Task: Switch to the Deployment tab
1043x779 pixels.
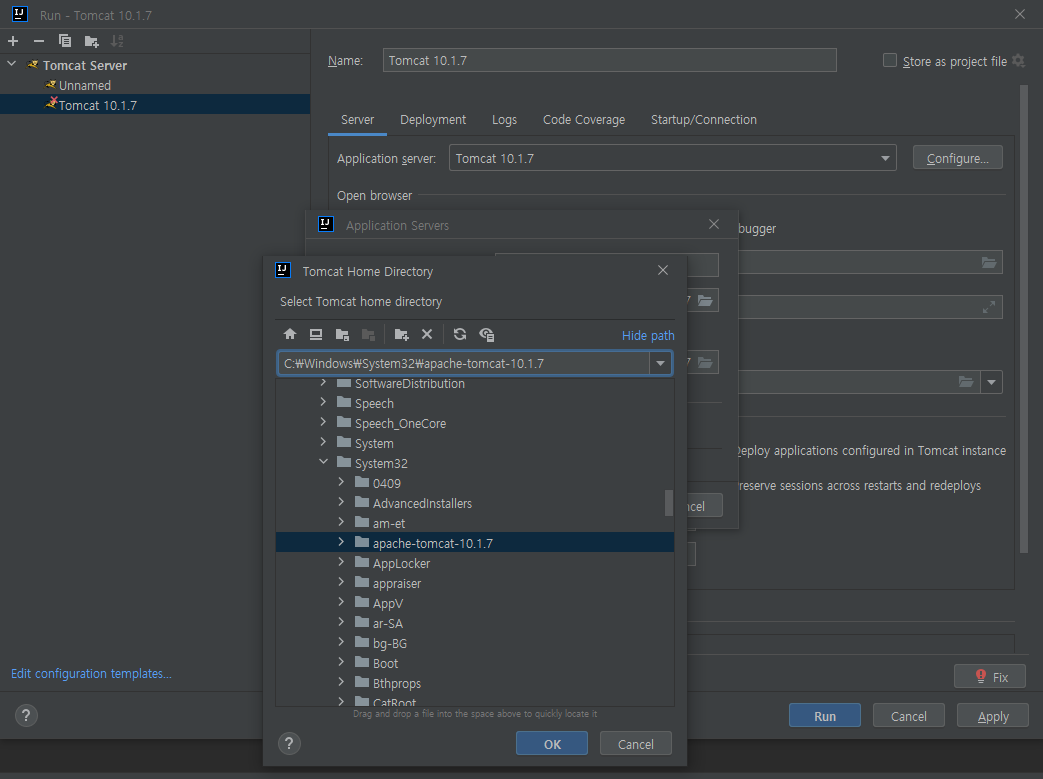Action: click(433, 120)
